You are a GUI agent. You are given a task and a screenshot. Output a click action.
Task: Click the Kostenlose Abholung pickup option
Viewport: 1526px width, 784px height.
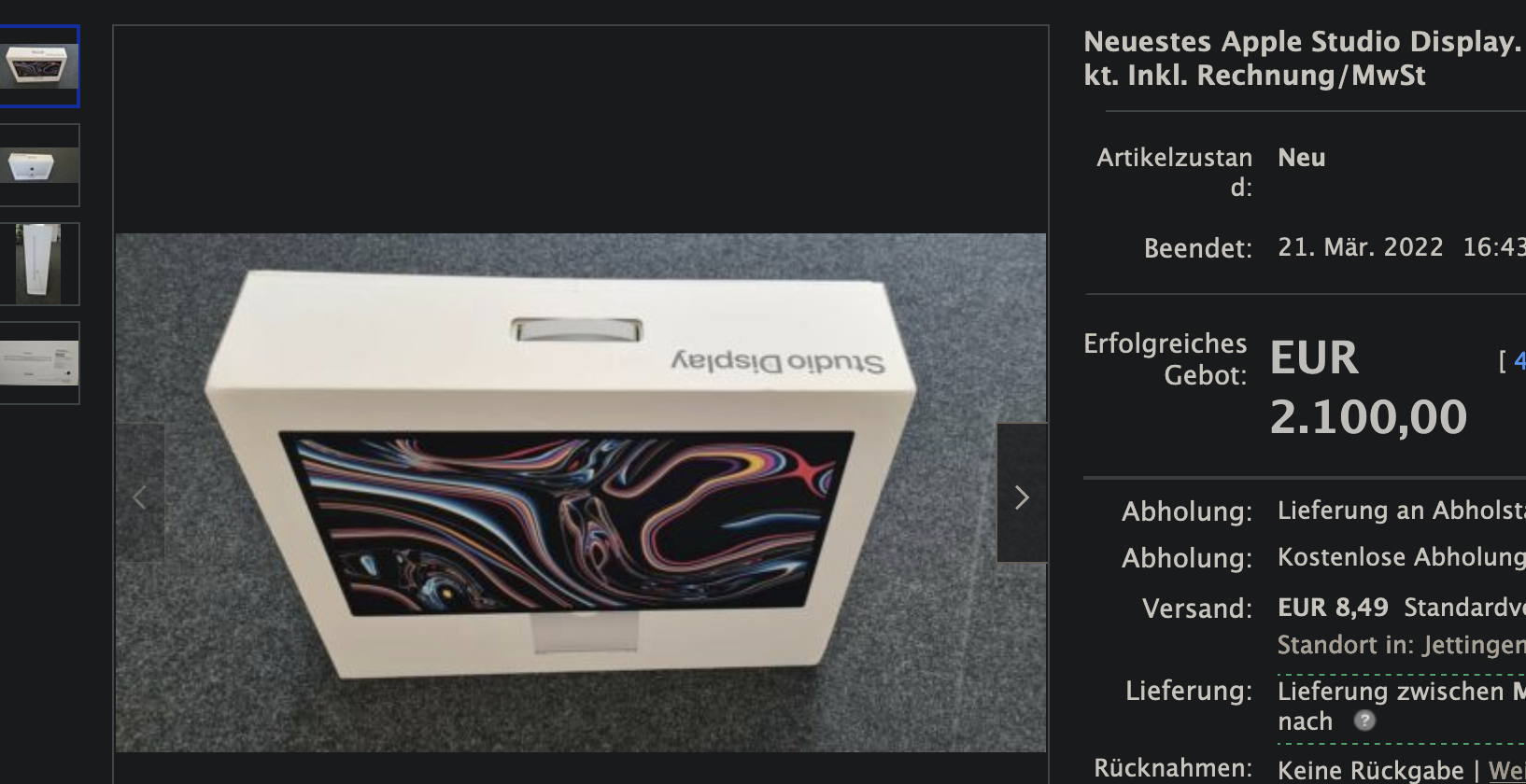click(1401, 557)
